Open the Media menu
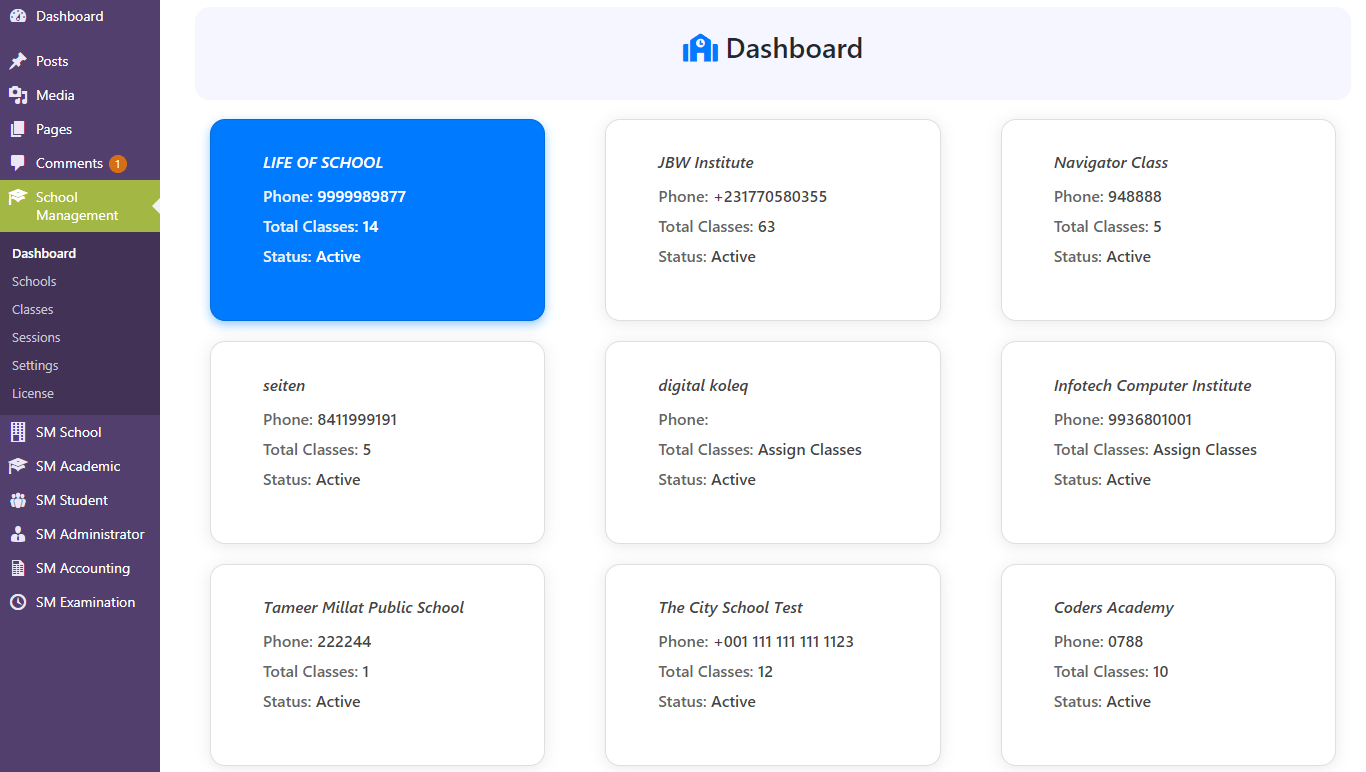Image resolution: width=1366 pixels, height=772 pixels. 80,95
